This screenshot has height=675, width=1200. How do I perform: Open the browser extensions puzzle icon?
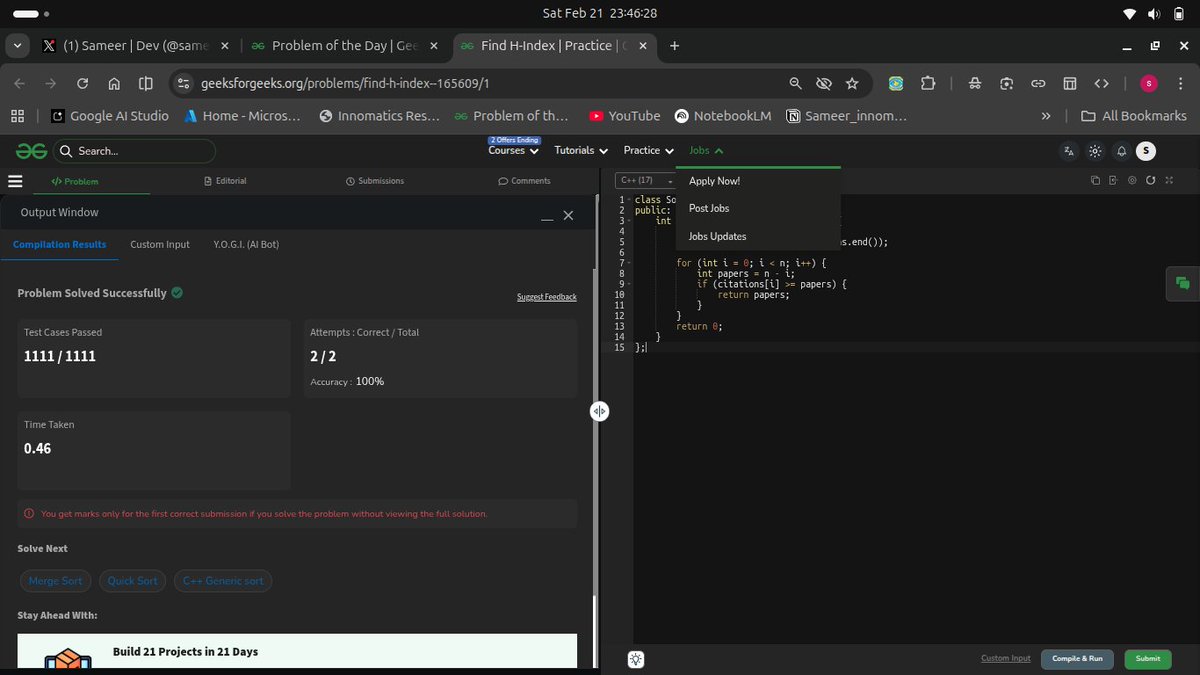tap(927, 84)
